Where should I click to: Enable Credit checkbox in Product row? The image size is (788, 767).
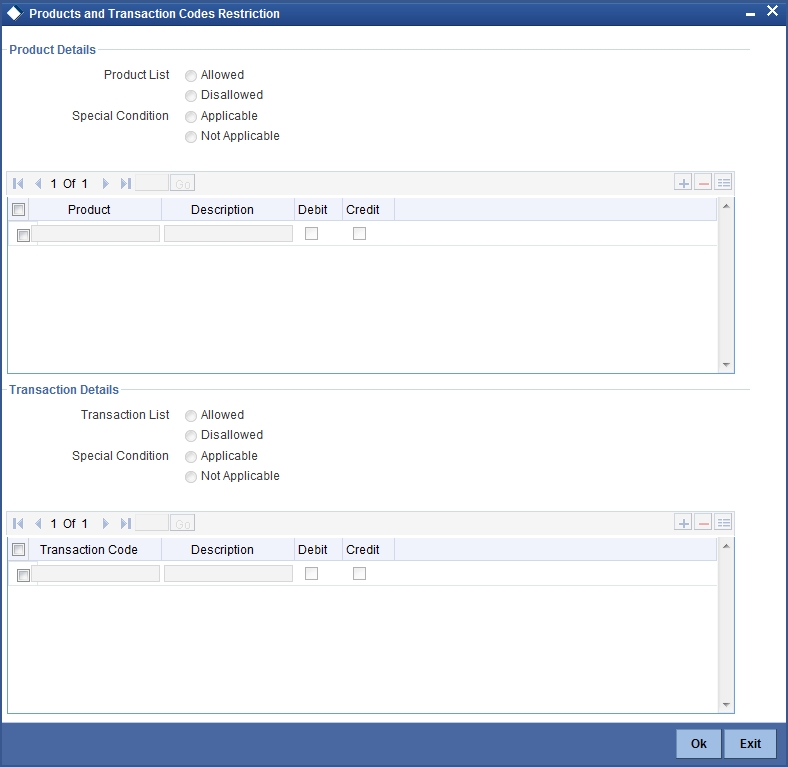[x=359, y=233]
